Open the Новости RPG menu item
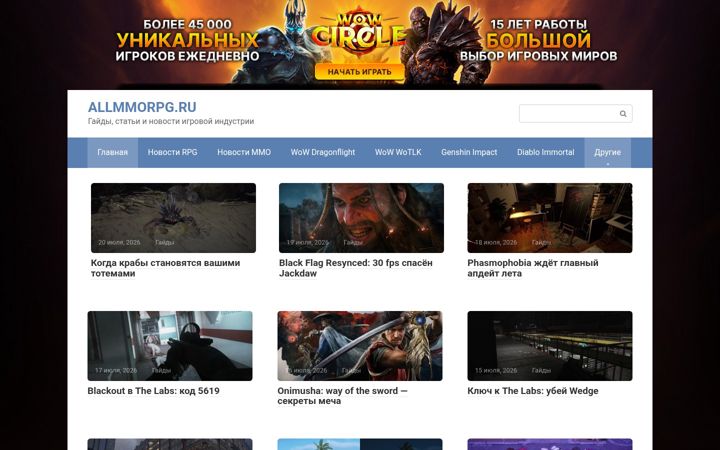 tap(173, 152)
